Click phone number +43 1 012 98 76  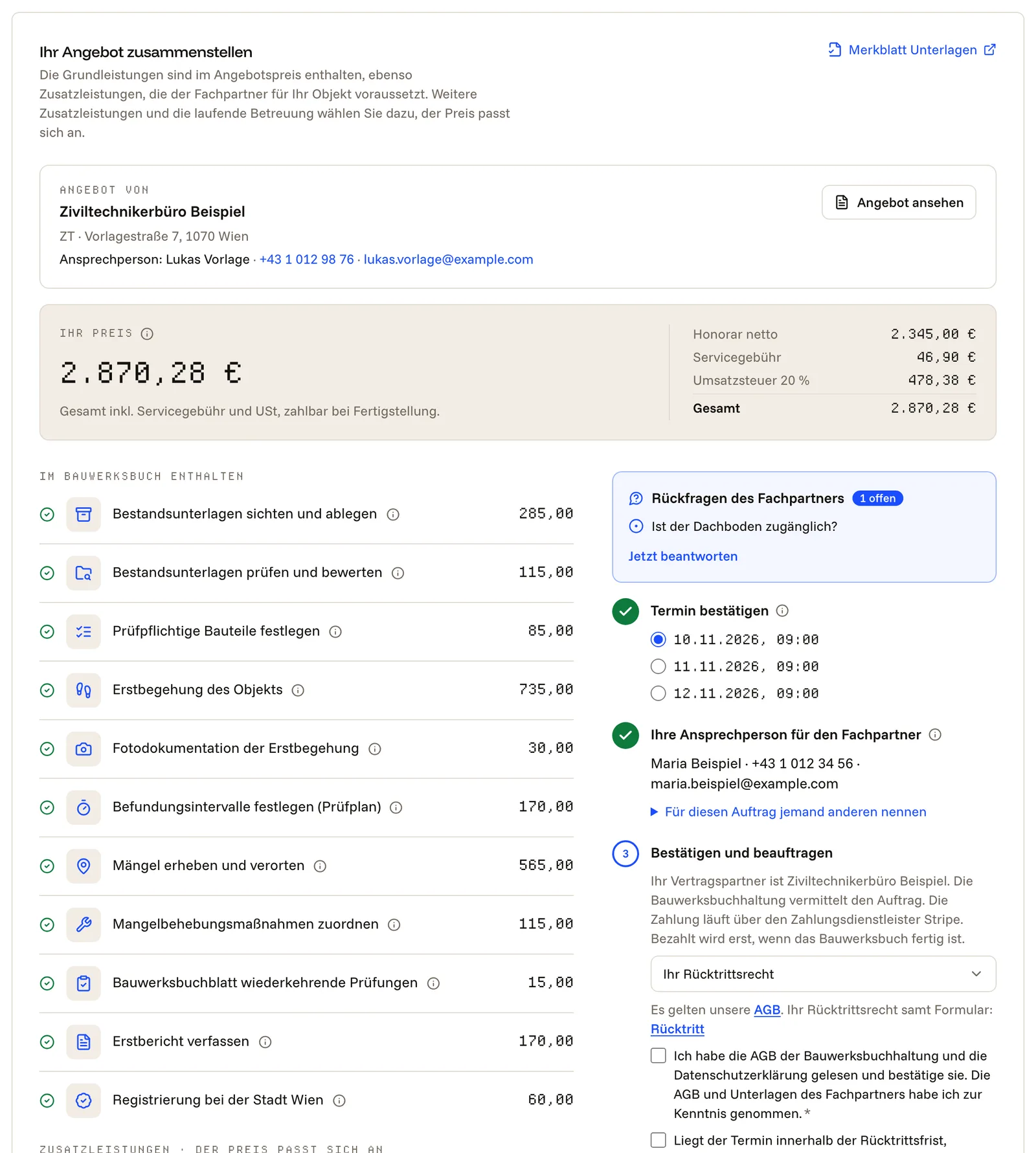[x=307, y=260]
